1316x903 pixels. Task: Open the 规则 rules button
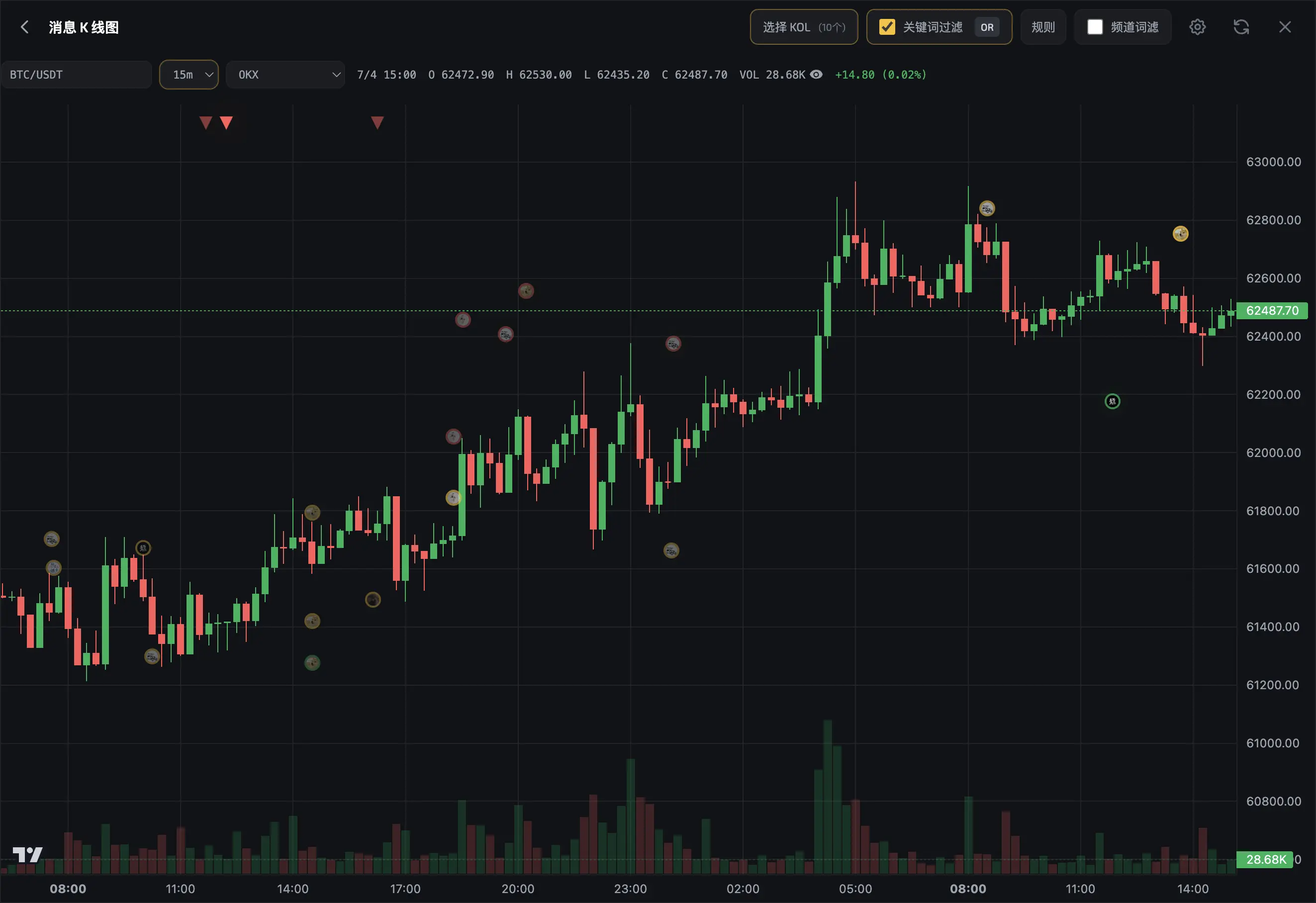[x=1043, y=27]
